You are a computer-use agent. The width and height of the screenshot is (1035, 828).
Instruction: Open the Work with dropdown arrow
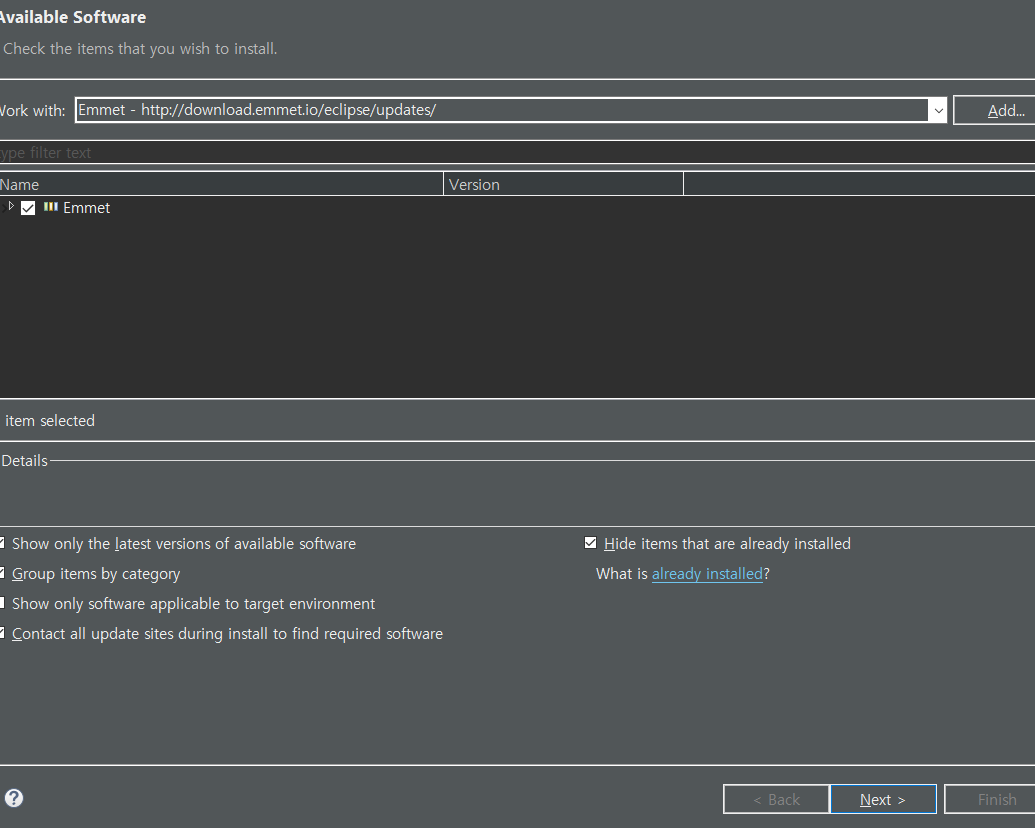938,110
